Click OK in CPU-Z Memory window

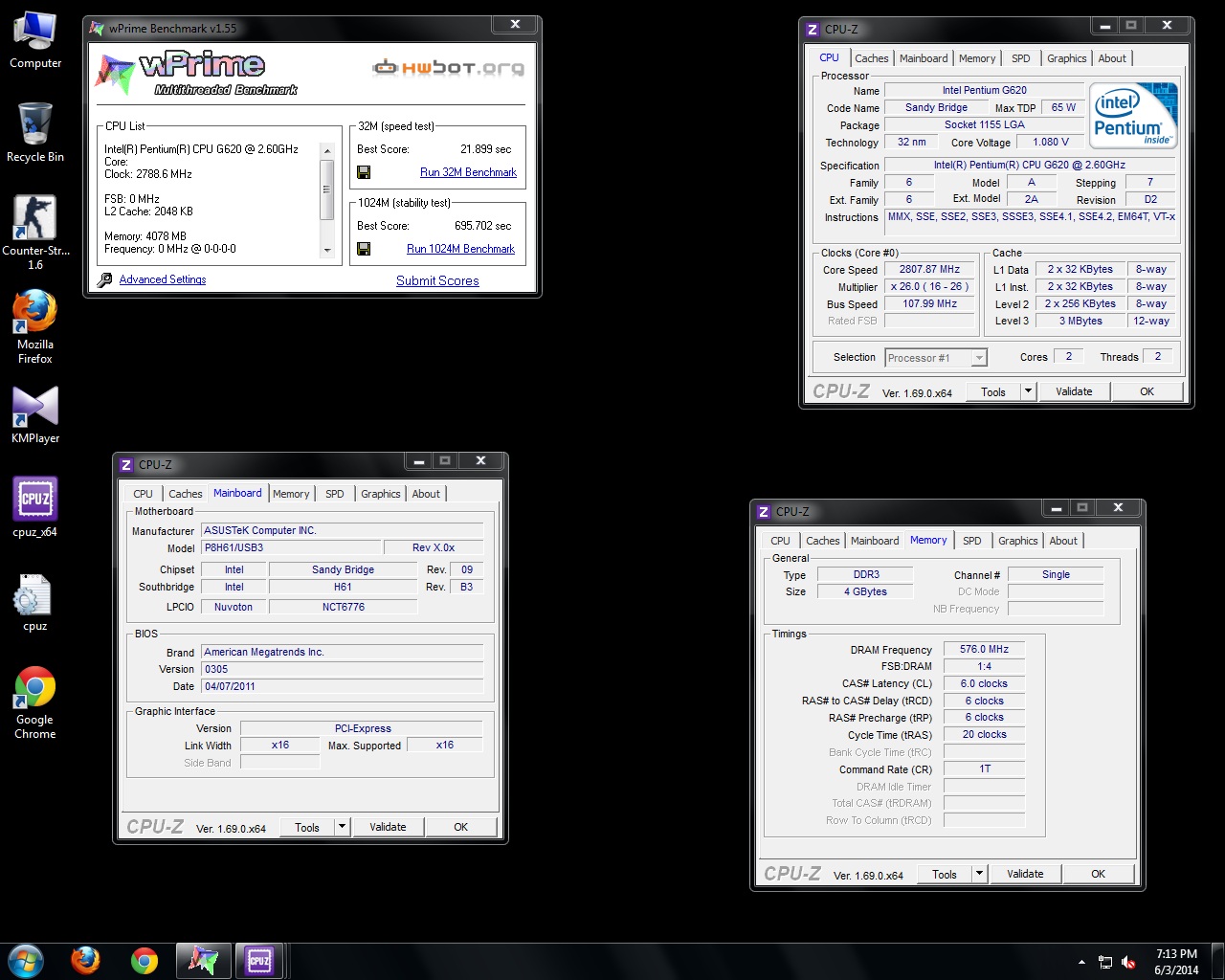[x=1099, y=874]
